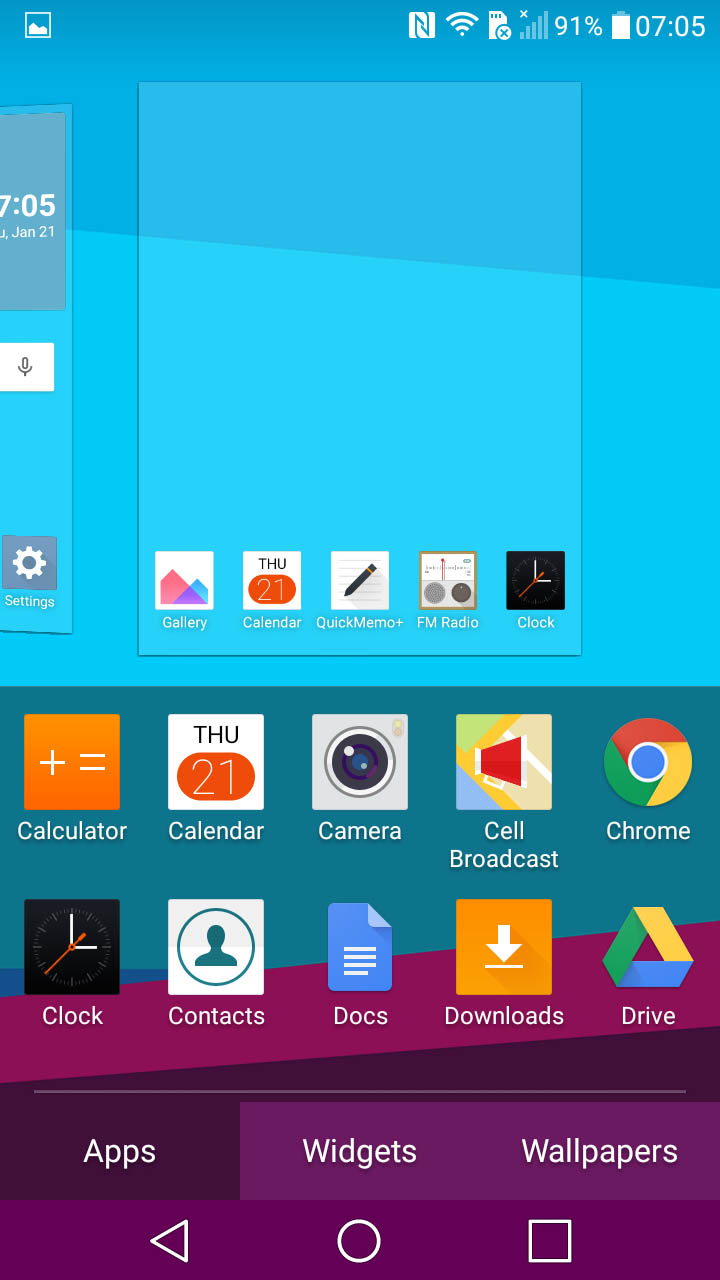
Task: Tap Calendar icon in apps drawer
Action: [216, 762]
